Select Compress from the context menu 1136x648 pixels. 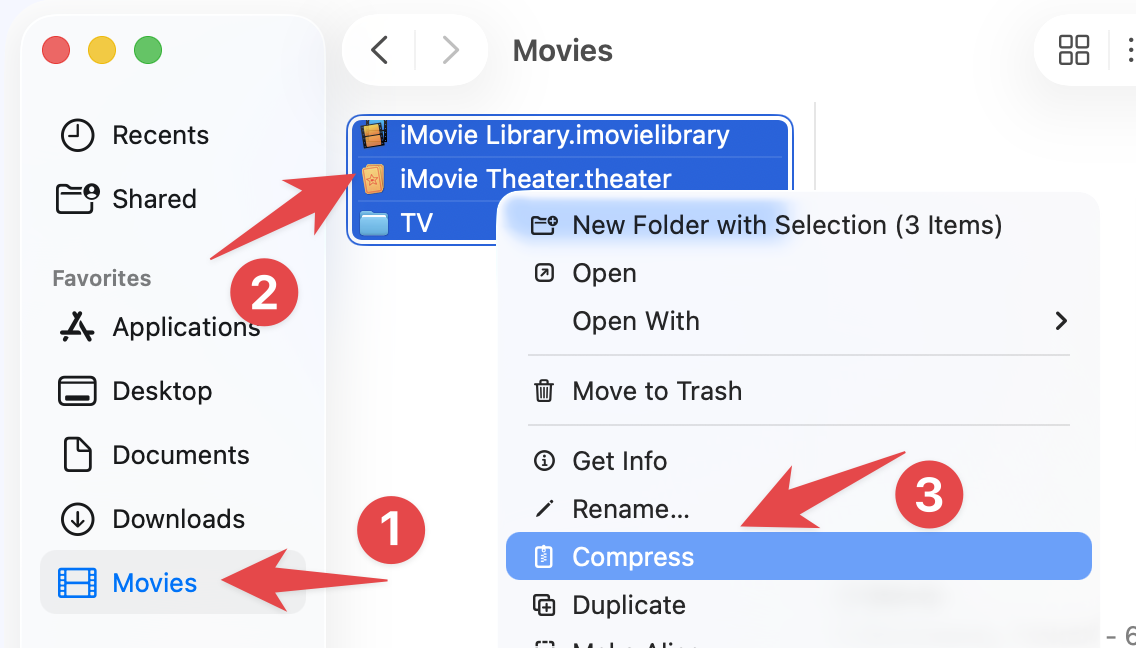point(632,557)
